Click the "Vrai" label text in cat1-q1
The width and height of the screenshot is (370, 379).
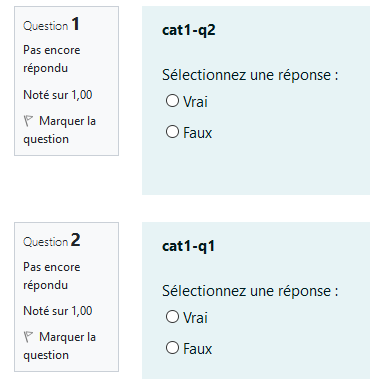coord(195,317)
